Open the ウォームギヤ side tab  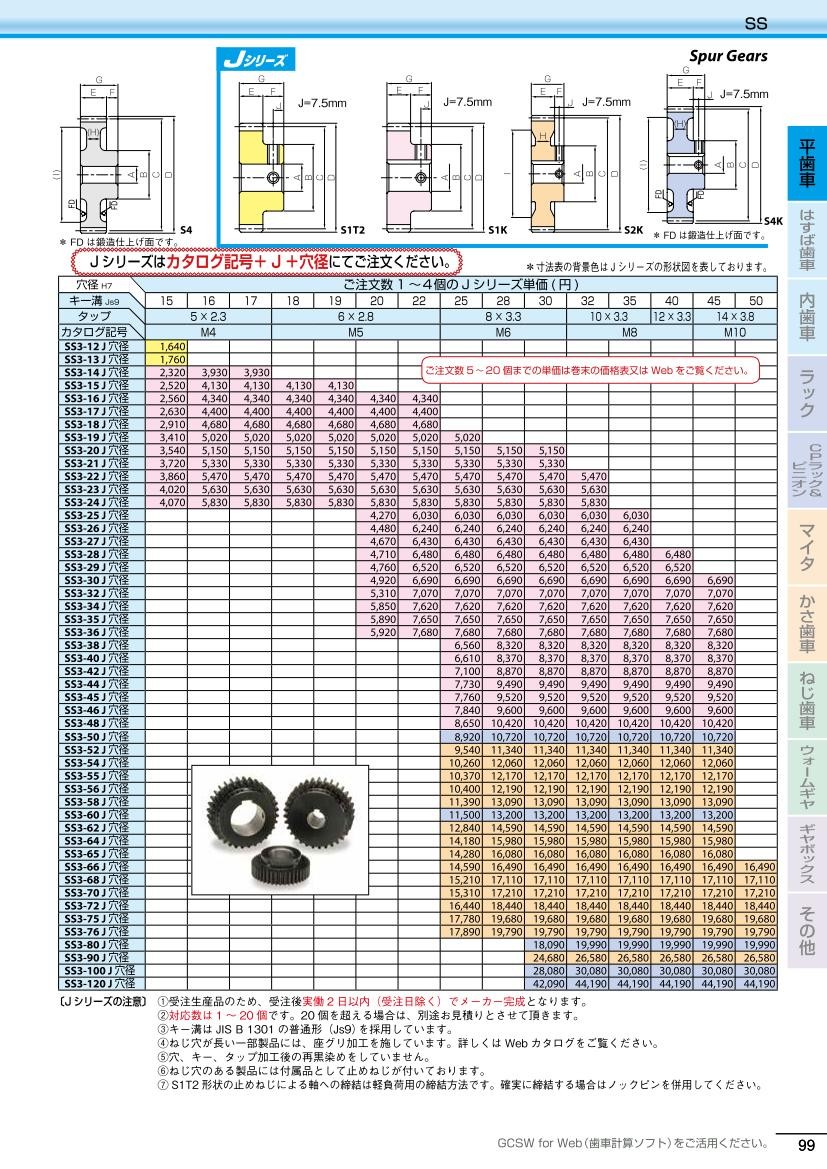coord(807,779)
